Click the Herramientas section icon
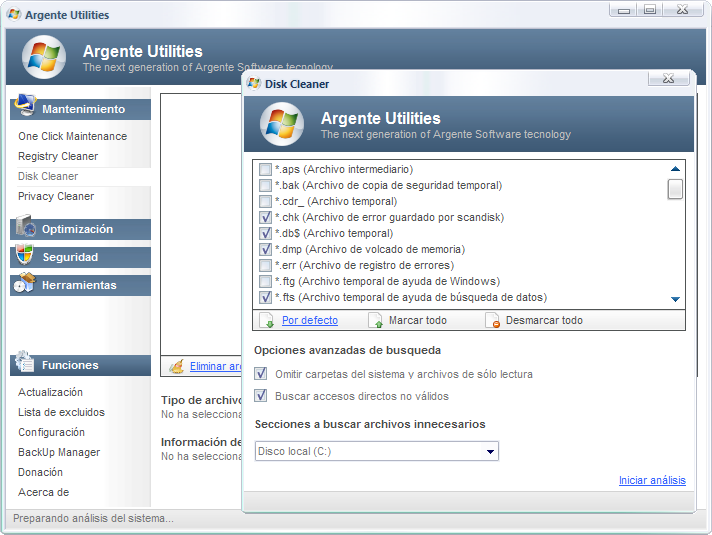Image resolution: width=712 pixels, height=535 pixels. 24,285
